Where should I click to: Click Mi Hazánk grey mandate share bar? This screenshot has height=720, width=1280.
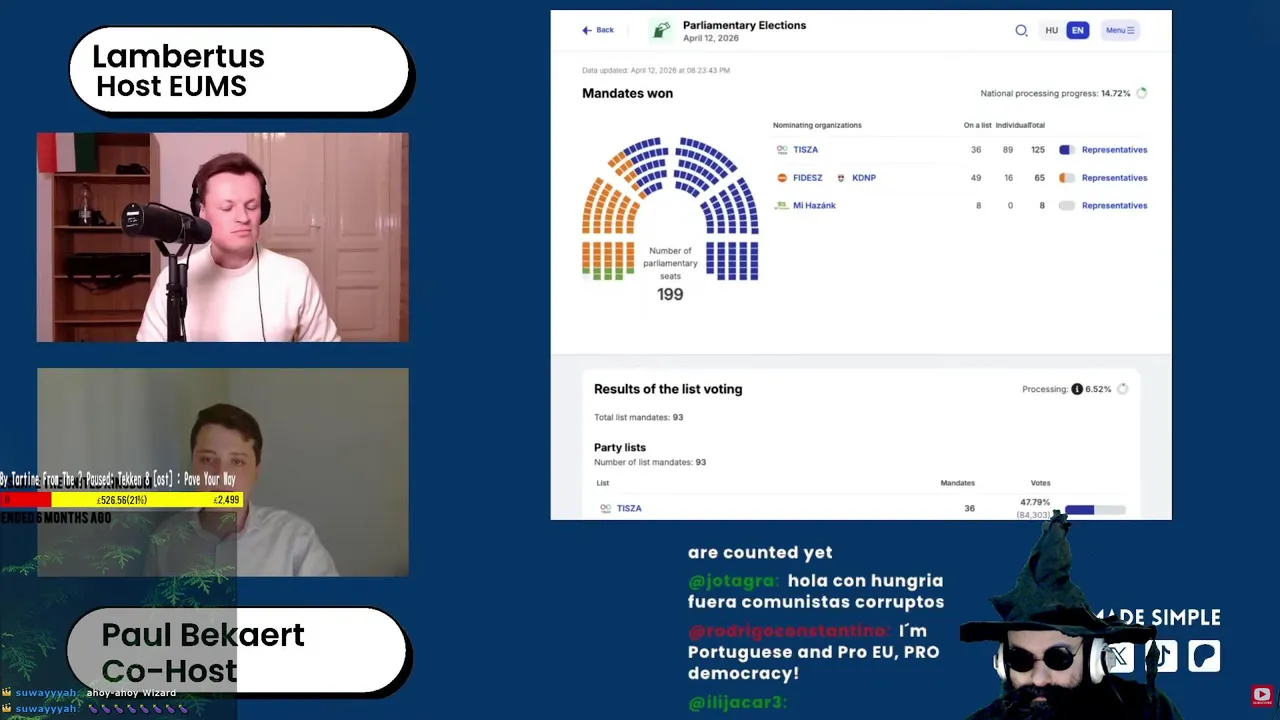point(1067,205)
